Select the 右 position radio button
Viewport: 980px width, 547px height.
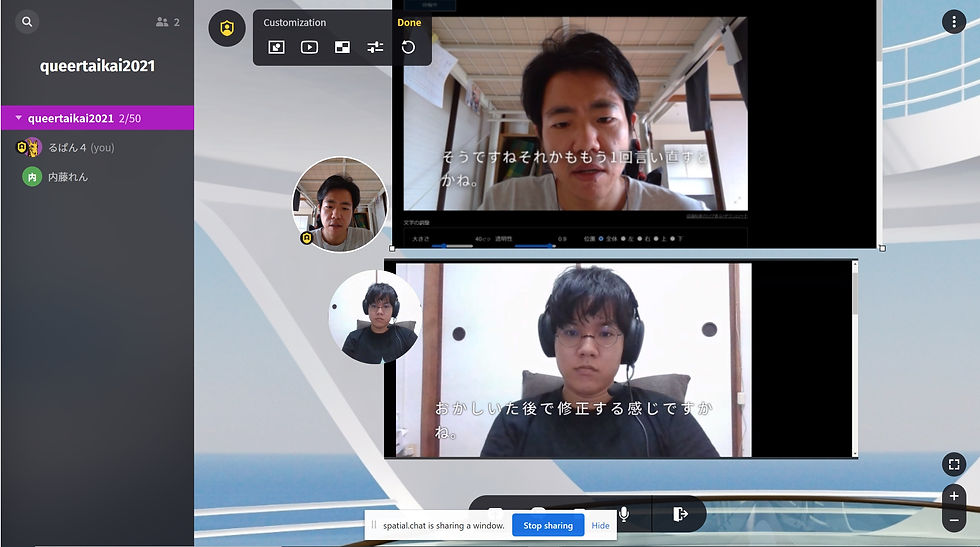pyautogui.click(x=639, y=239)
